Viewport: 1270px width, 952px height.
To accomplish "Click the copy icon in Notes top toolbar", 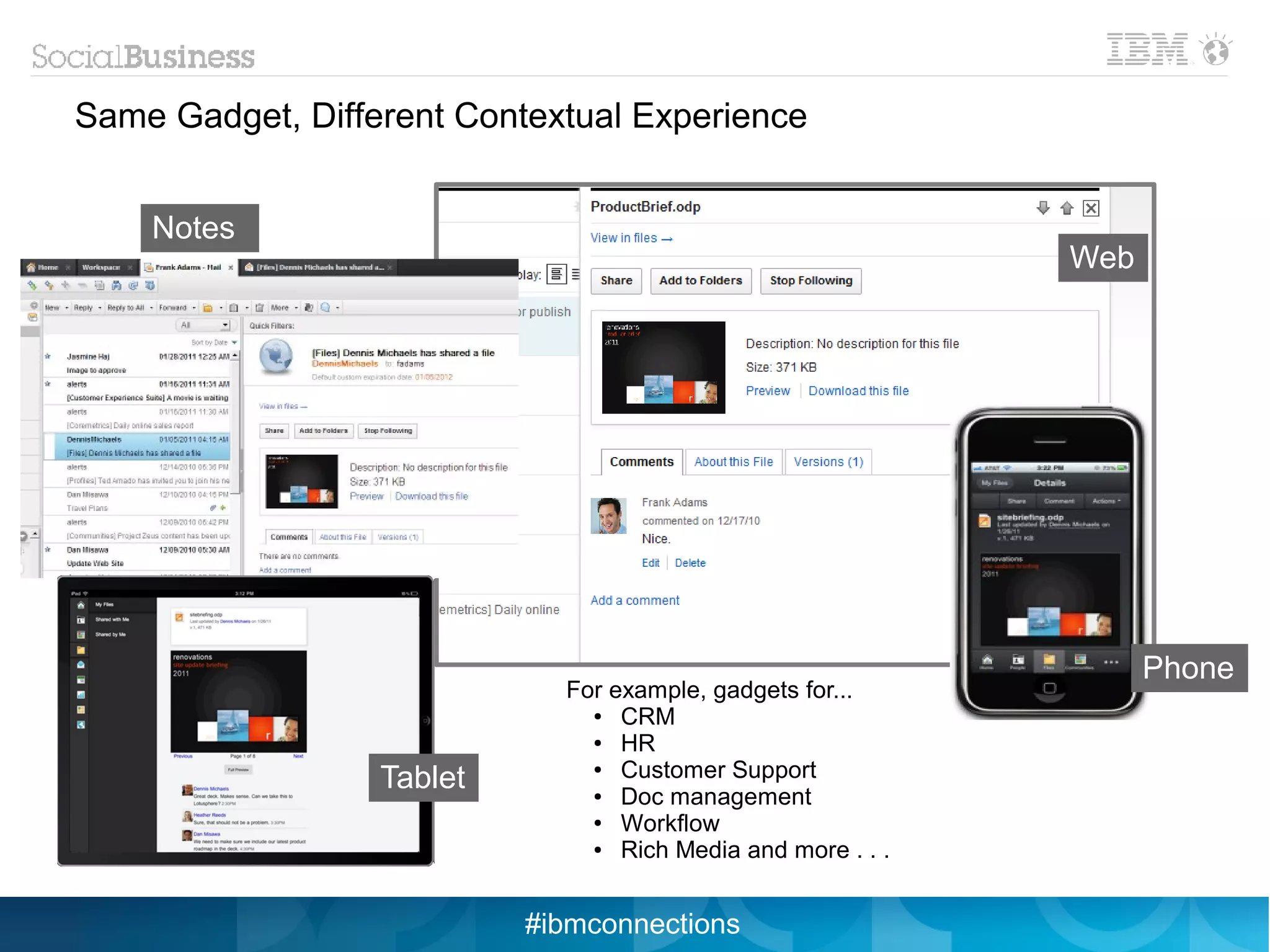I will coord(99,285).
